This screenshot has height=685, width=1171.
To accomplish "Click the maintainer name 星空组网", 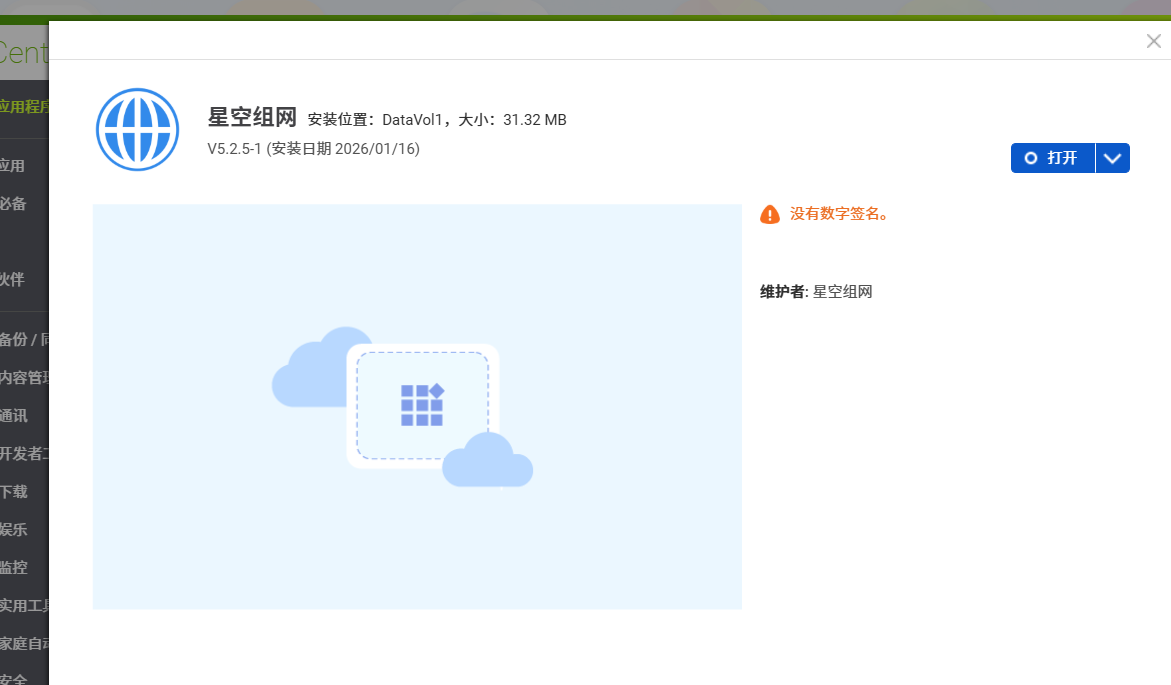I will (843, 292).
